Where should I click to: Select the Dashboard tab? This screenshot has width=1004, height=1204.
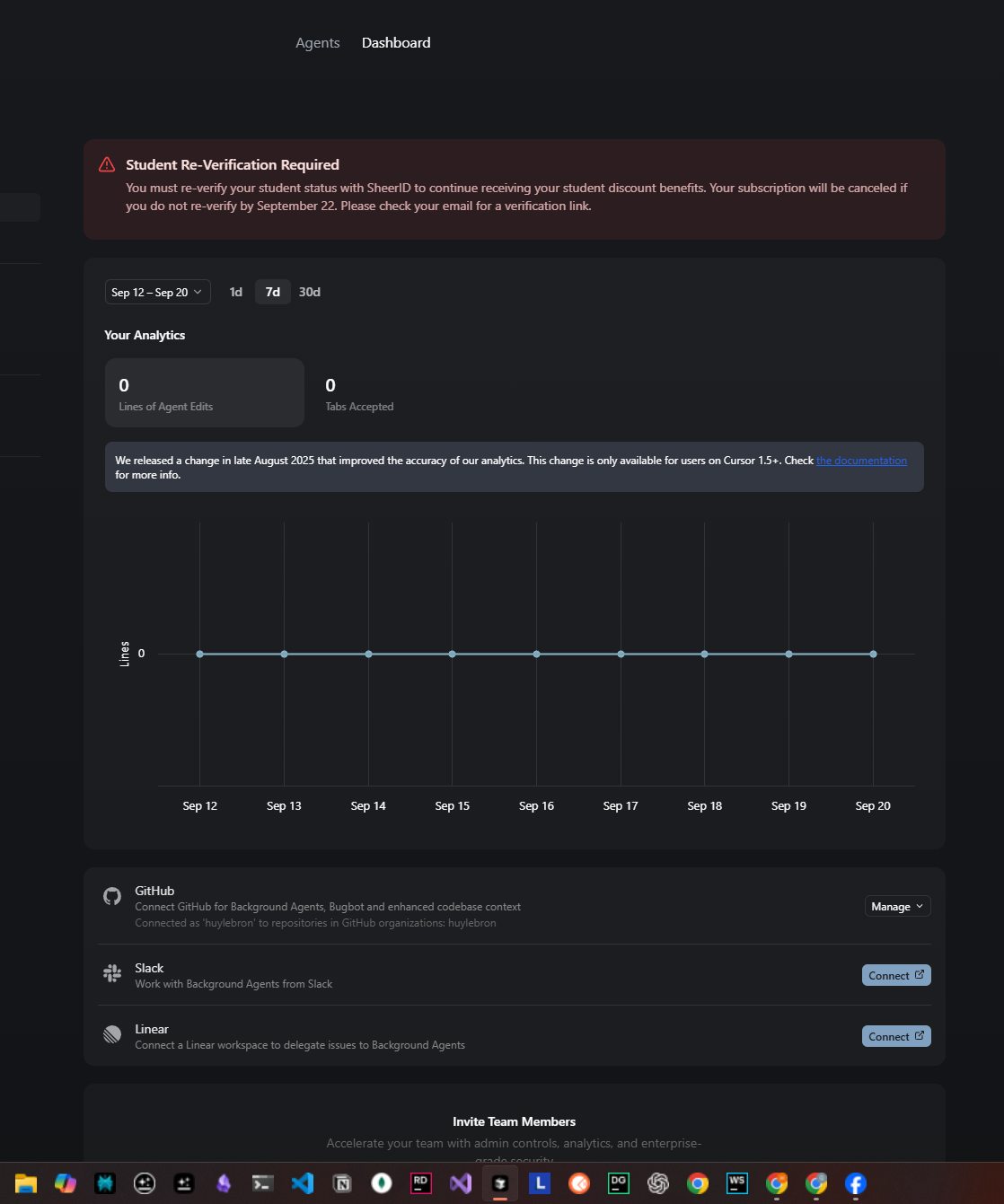pos(396,42)
